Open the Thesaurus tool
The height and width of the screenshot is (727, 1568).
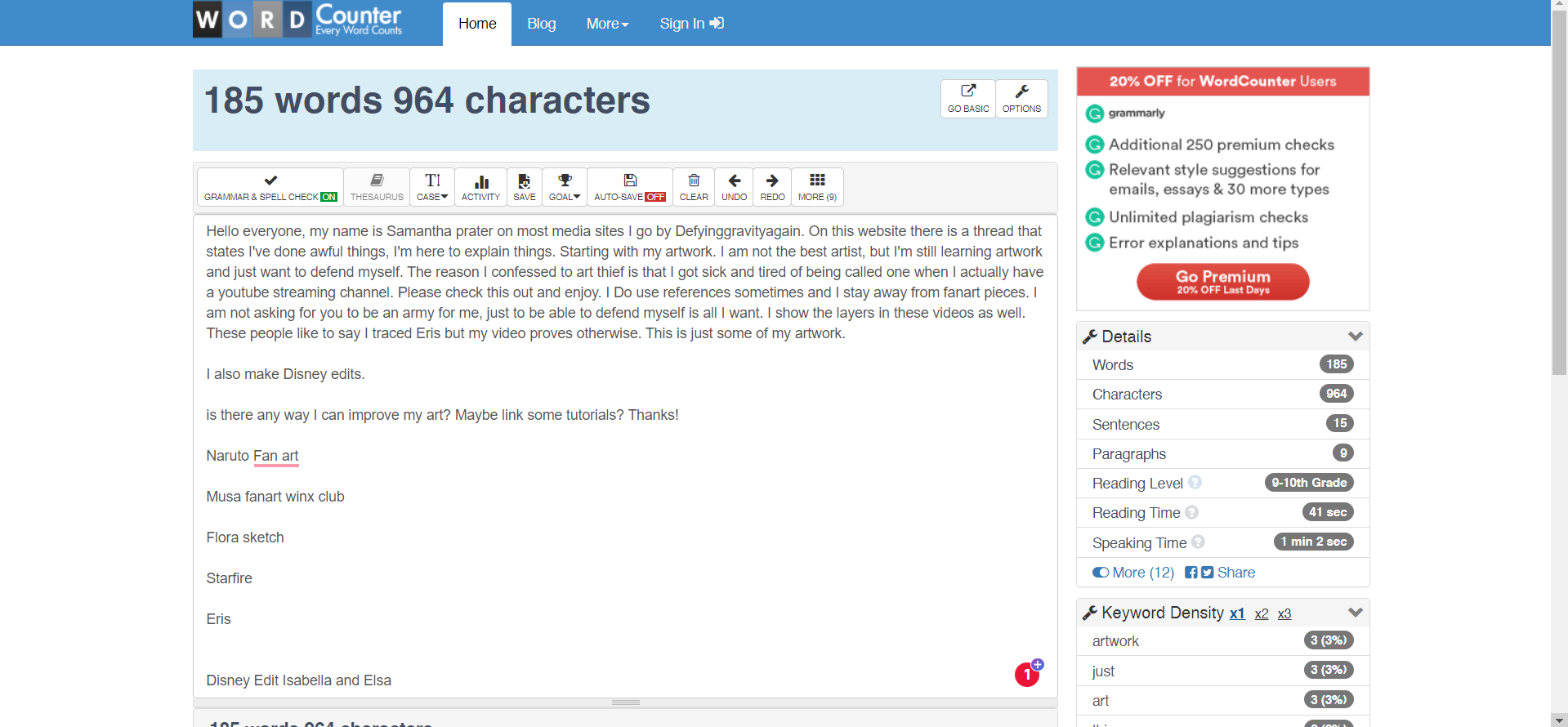point(377,187)
